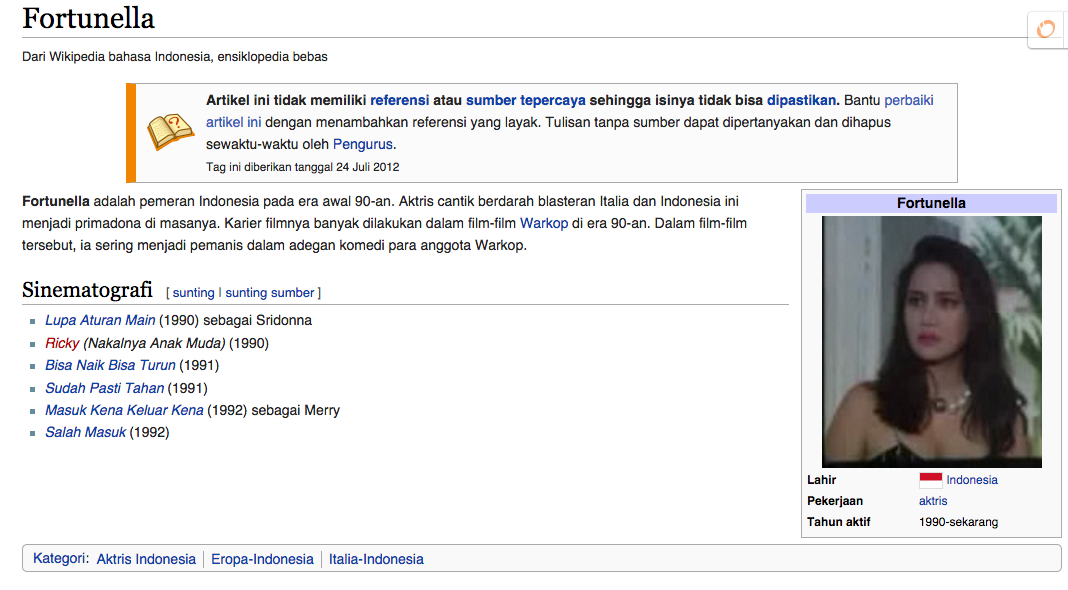
Task: Open 'Bisa Naik Bisa Turun' film page
Action: [x=110, y=365]
